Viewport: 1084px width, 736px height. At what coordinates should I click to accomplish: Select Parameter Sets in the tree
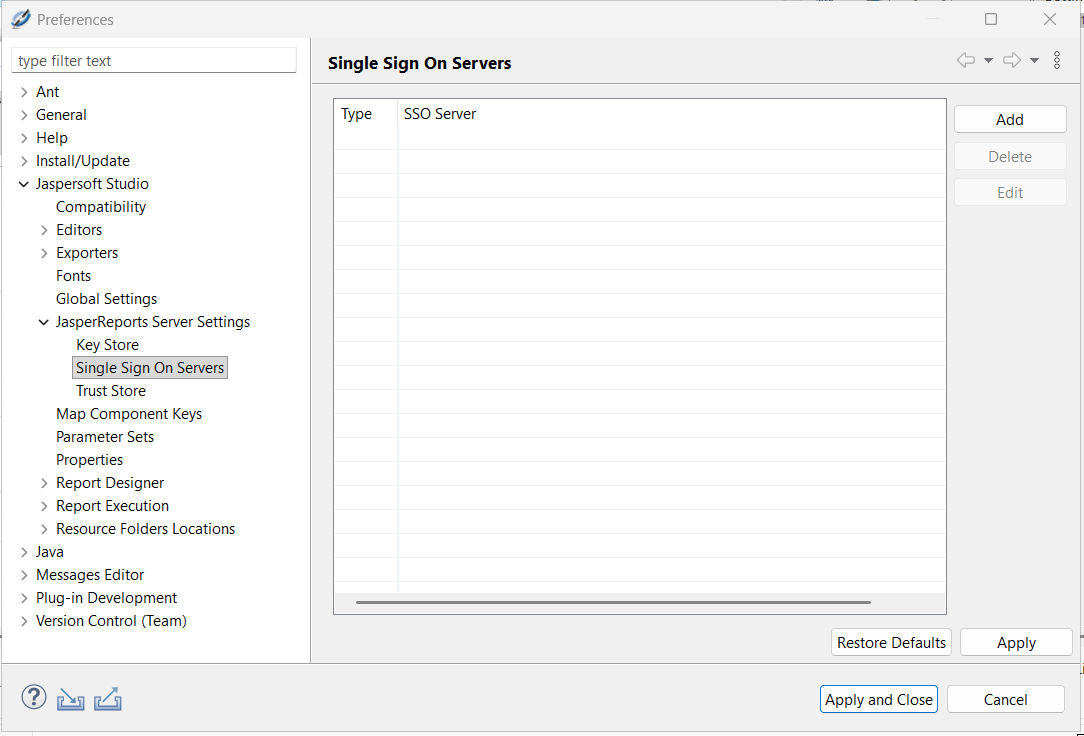click(x=105, y=437)
